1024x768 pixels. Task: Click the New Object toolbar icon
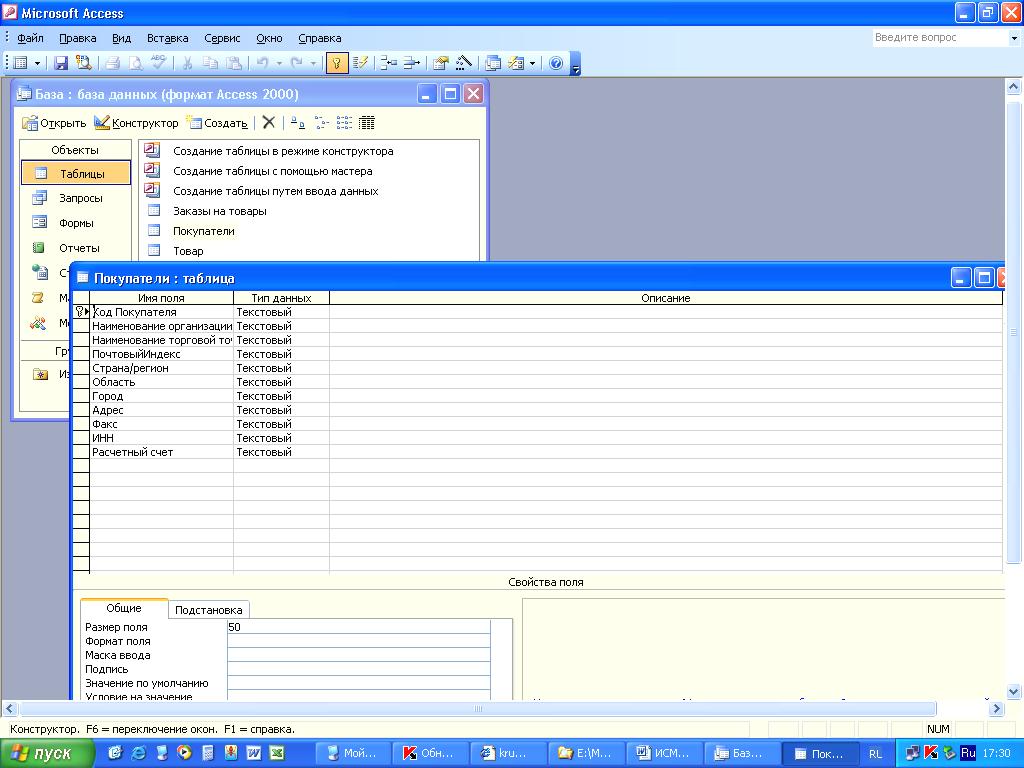click(x=516, y=63)
